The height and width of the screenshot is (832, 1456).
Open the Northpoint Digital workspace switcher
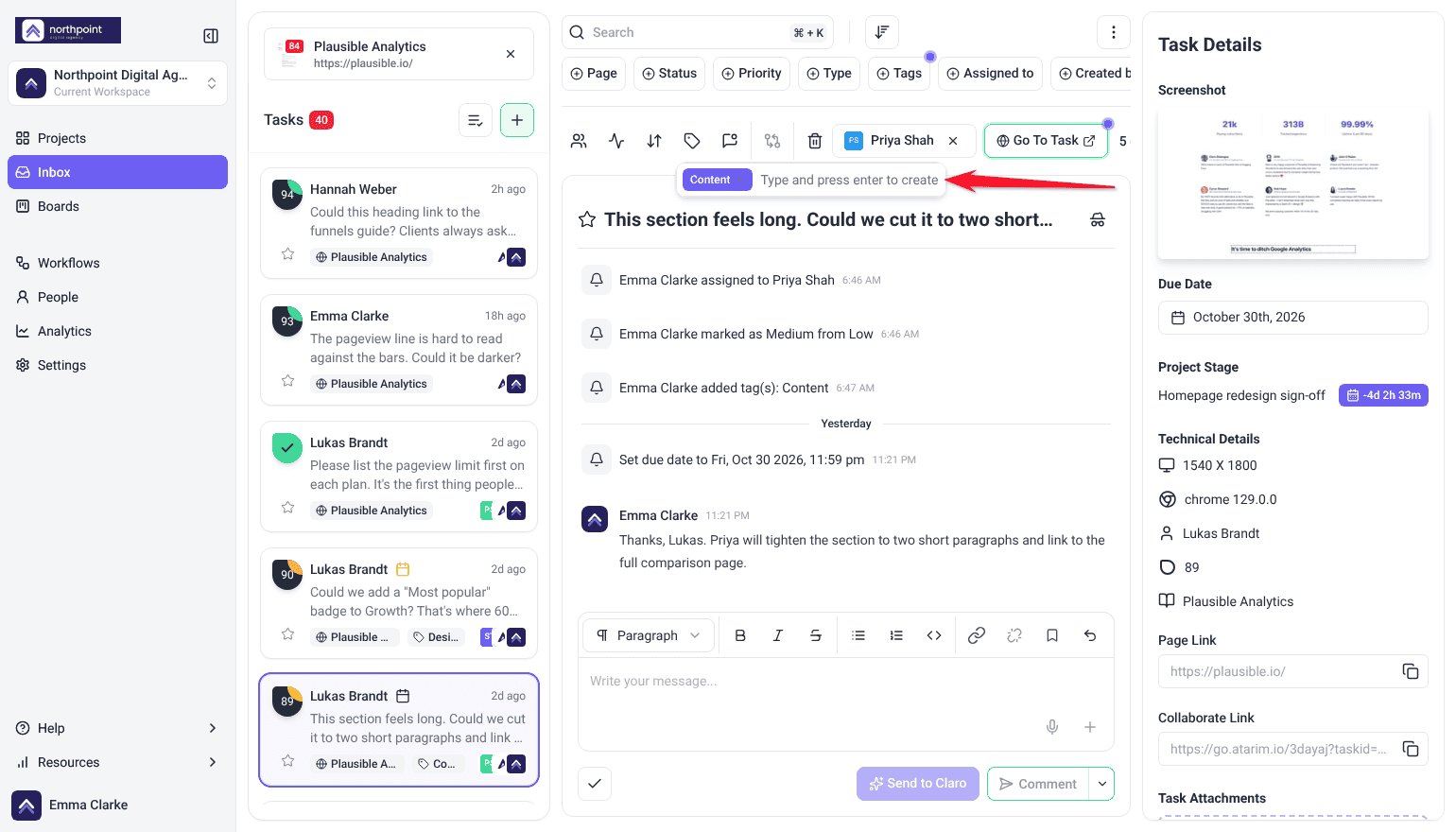pos(118,83)
